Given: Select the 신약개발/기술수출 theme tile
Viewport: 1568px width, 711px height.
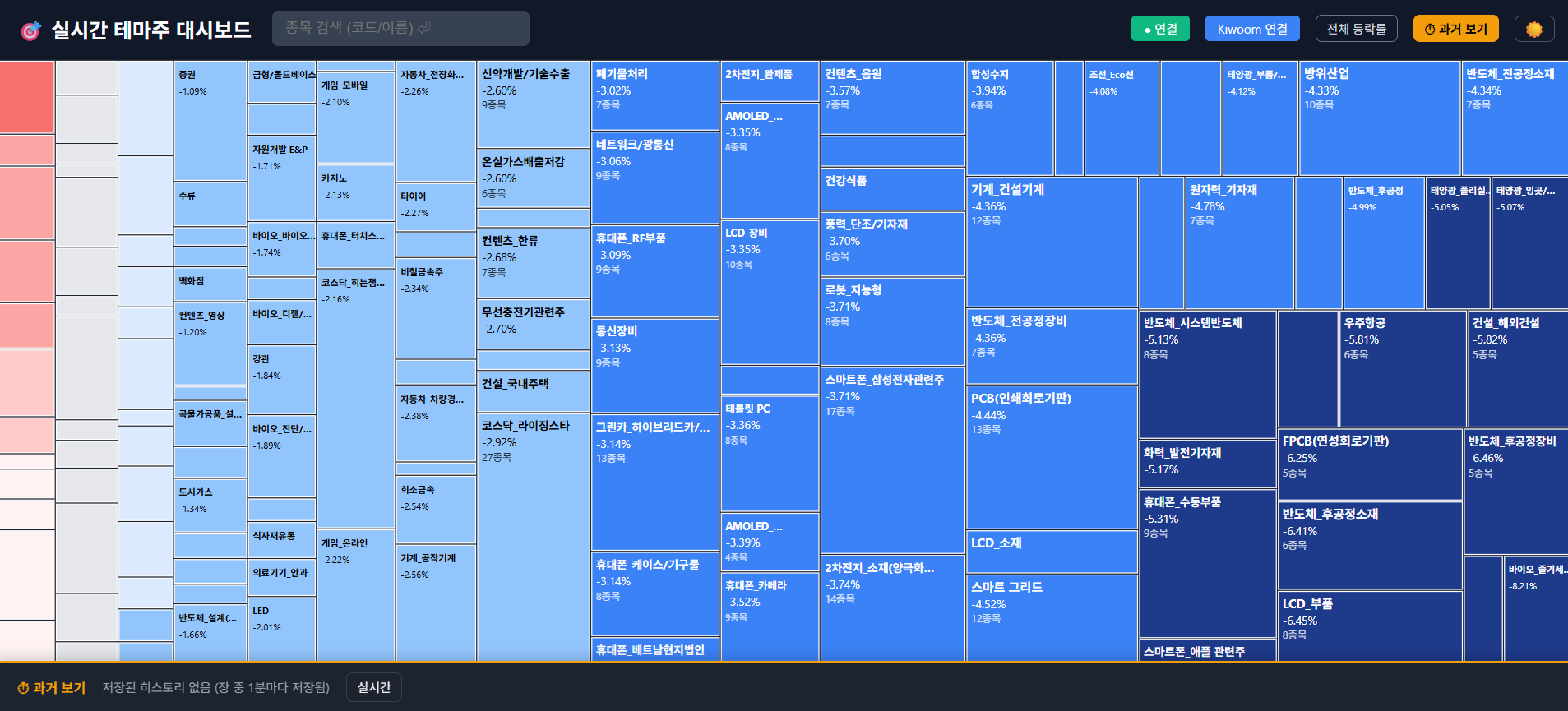Looking at the screenshot, I should click(534, 104).
